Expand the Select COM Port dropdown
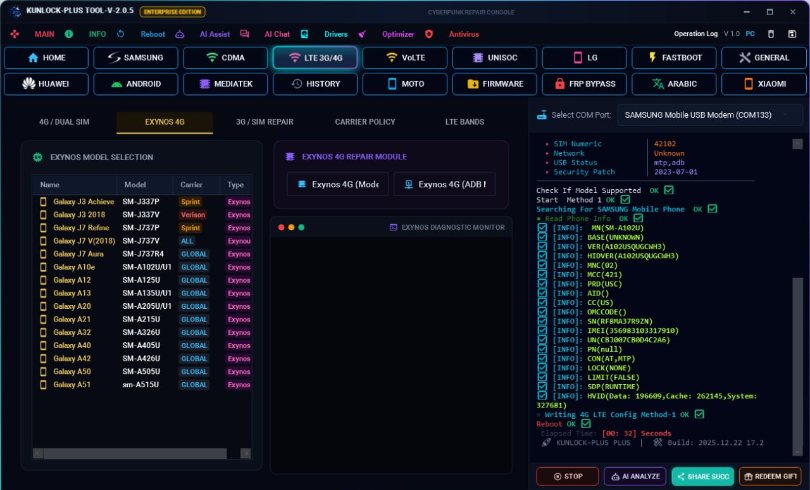Viewport: 810px width, 490px height. click(710, 115)
